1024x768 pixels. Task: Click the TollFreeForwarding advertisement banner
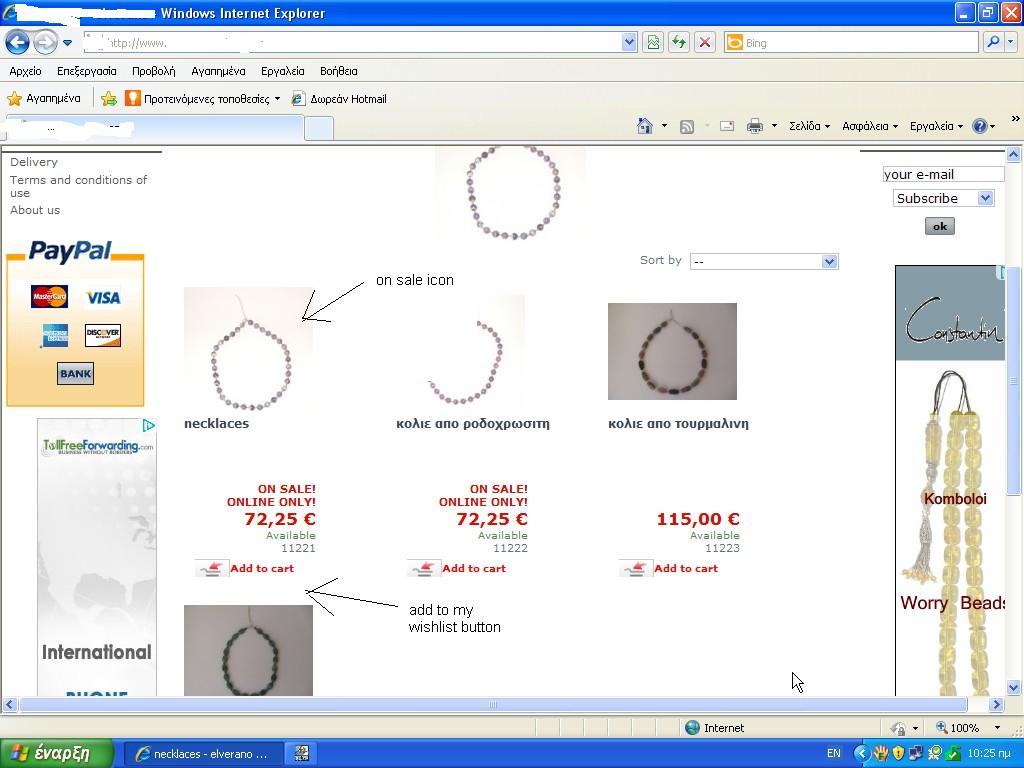click(97, 557)
